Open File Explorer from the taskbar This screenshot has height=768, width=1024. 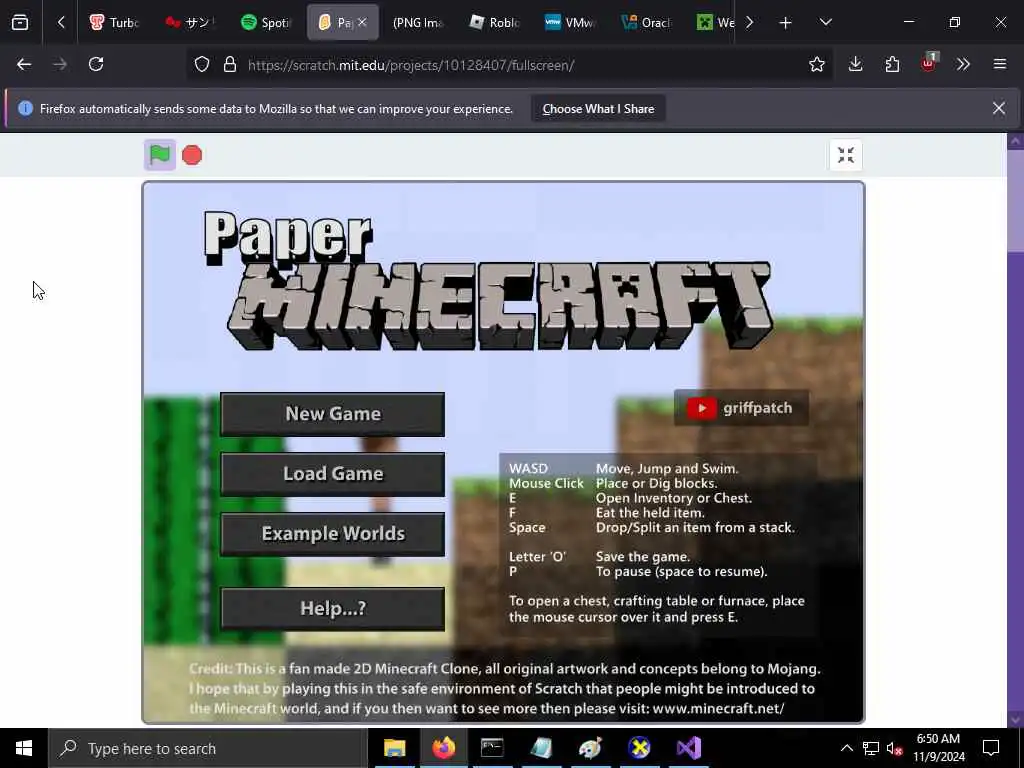(x=394, y=748)
